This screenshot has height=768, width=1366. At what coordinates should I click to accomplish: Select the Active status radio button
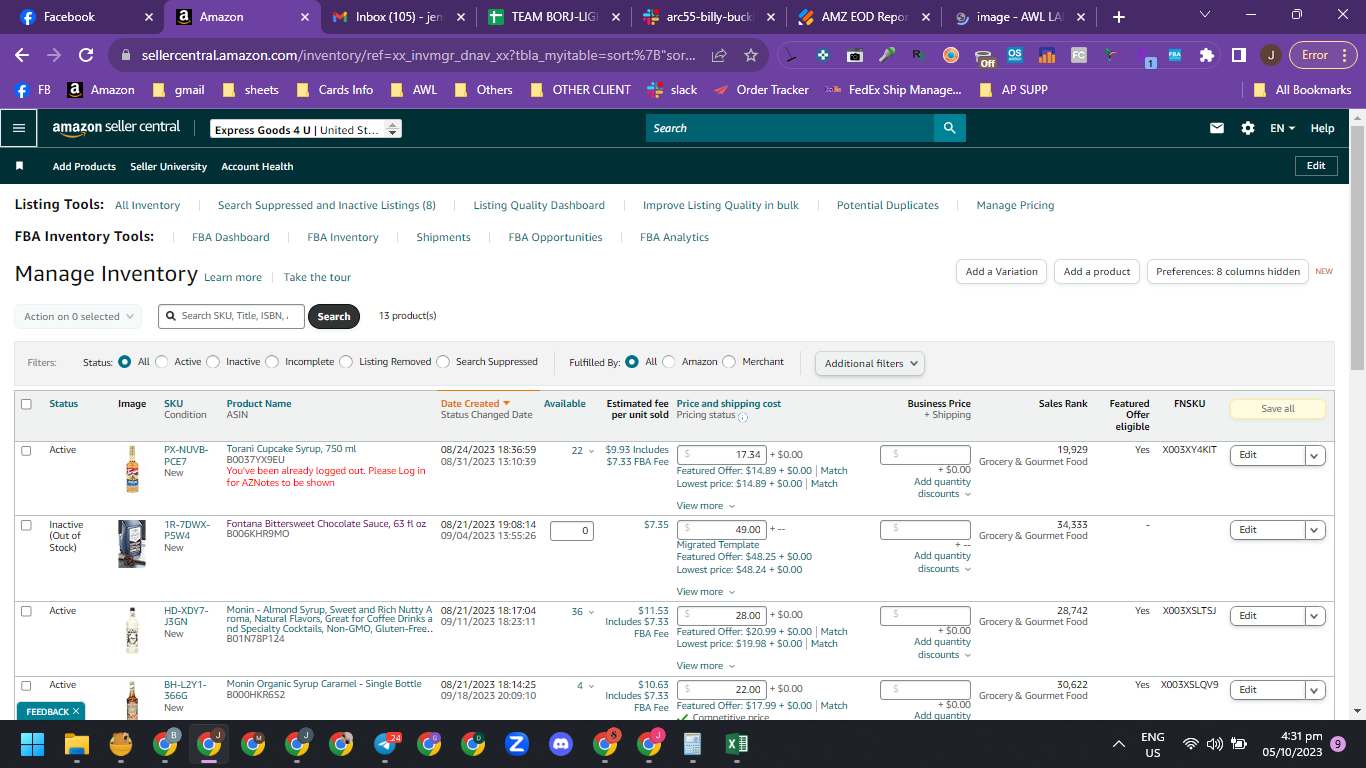pos(161,362)
